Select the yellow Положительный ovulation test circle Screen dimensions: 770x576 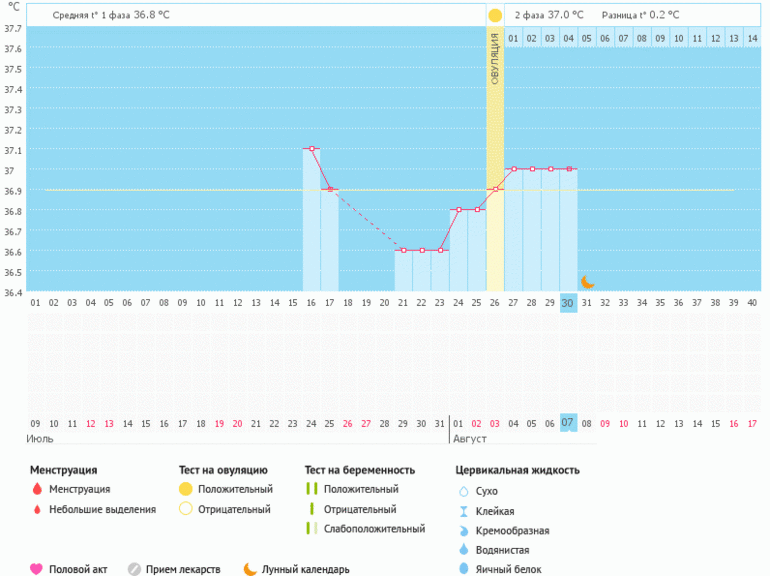click(184, 490)
